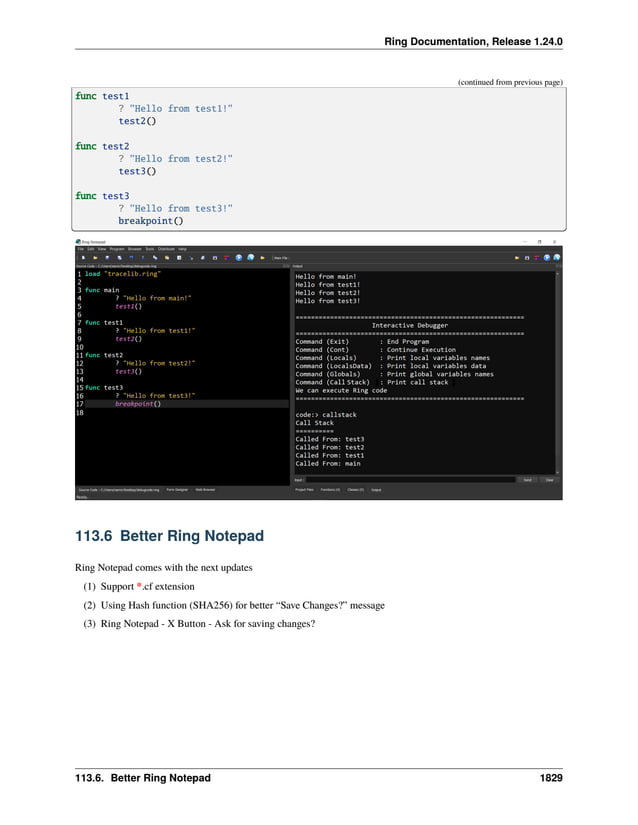638x825 pixels.
Task: Click "code:> callstack" line in output
Action: click(326, 415)
